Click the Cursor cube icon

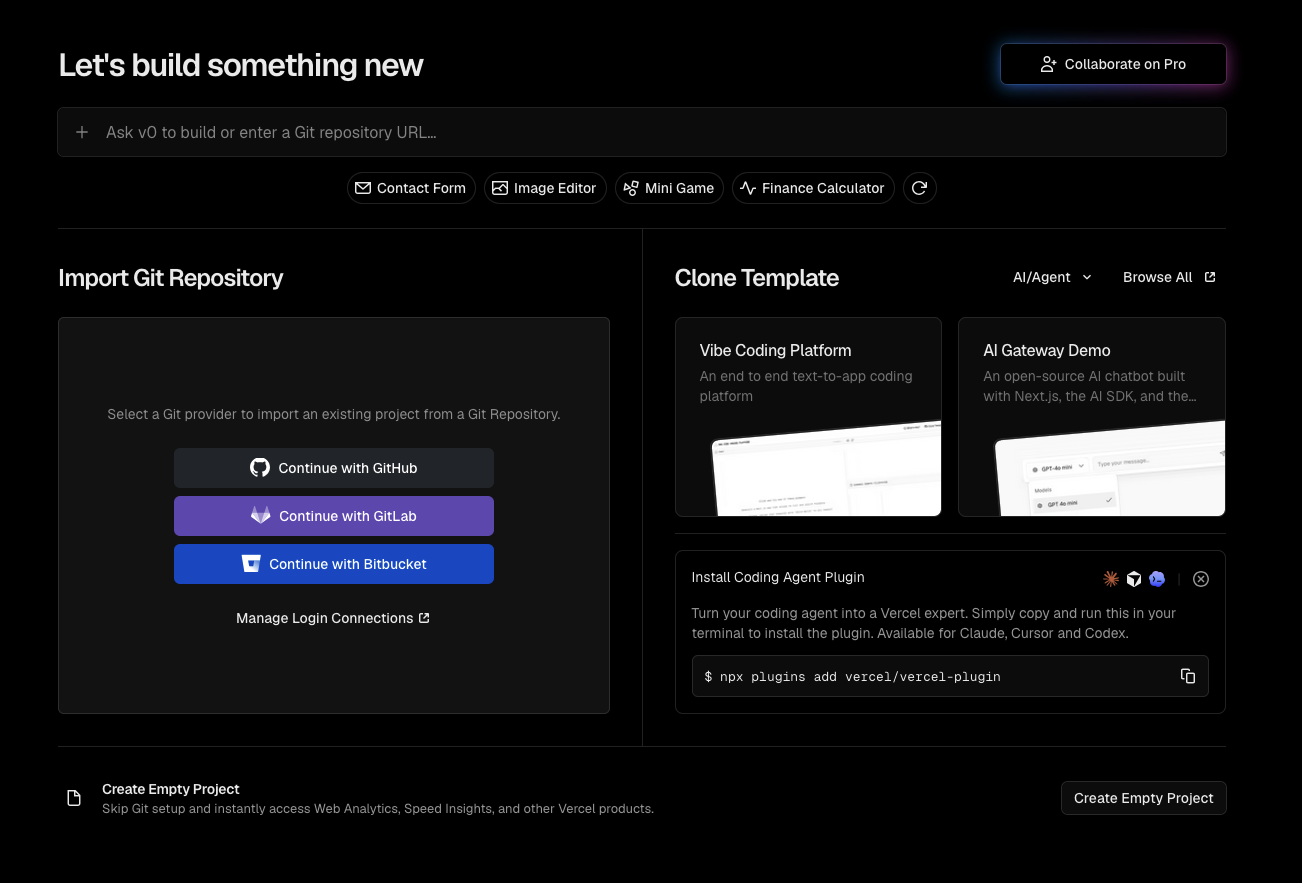pyautogui.click(x=1134, y=579)
